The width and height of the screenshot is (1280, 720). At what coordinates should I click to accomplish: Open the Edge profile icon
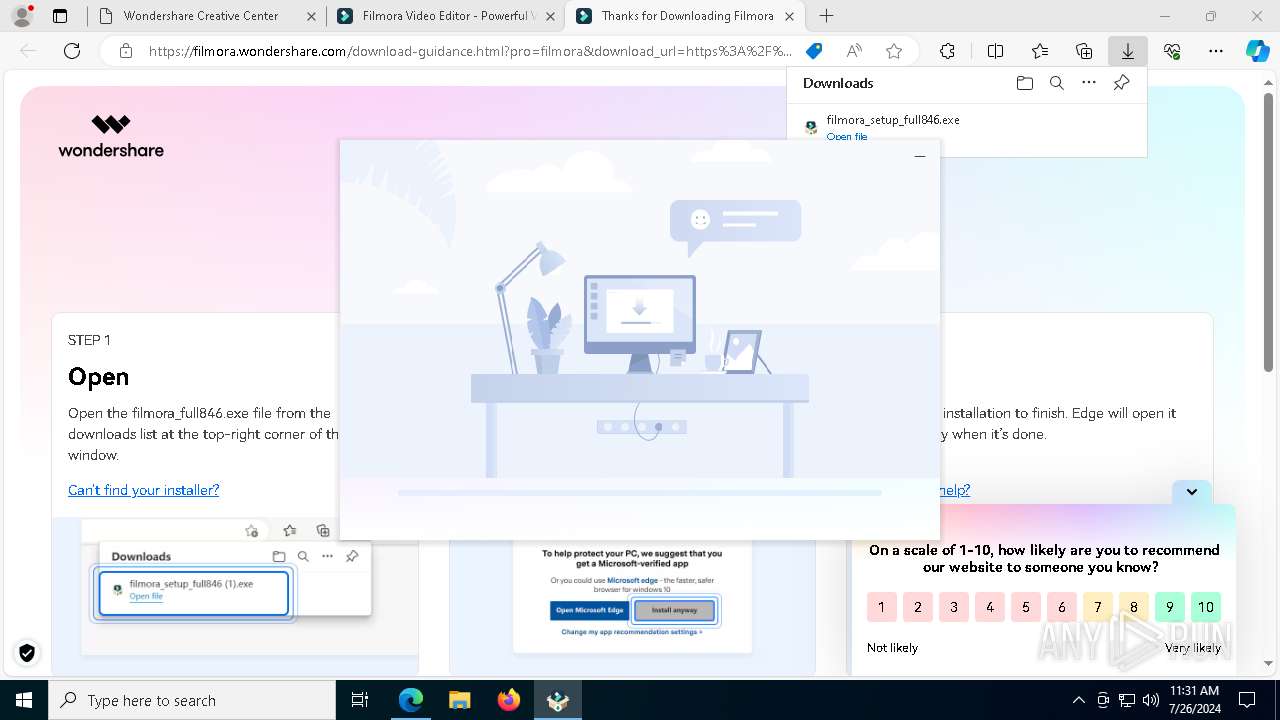pos(22,16)
